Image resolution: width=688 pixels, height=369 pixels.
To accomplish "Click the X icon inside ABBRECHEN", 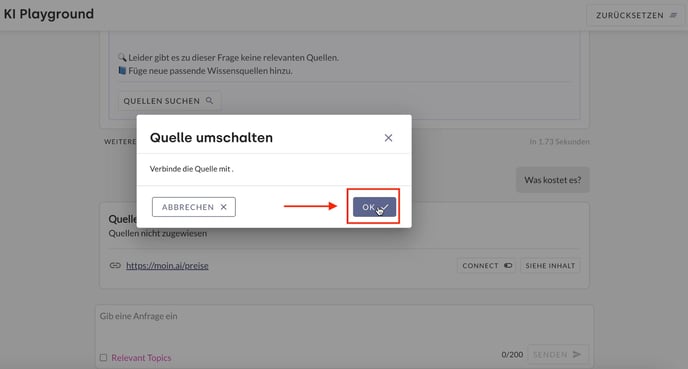I will (x=223, y=207).
